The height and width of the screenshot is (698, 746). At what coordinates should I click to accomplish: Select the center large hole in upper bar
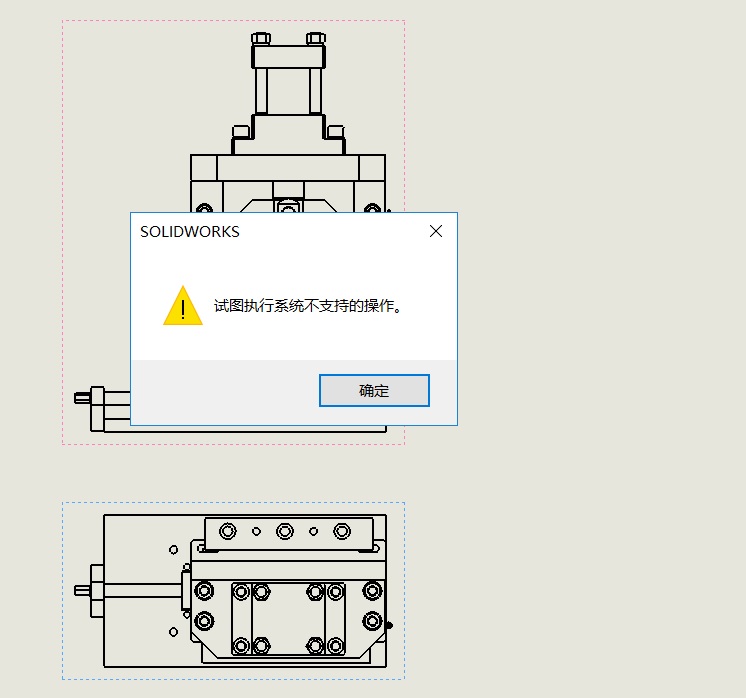(285, 531)
